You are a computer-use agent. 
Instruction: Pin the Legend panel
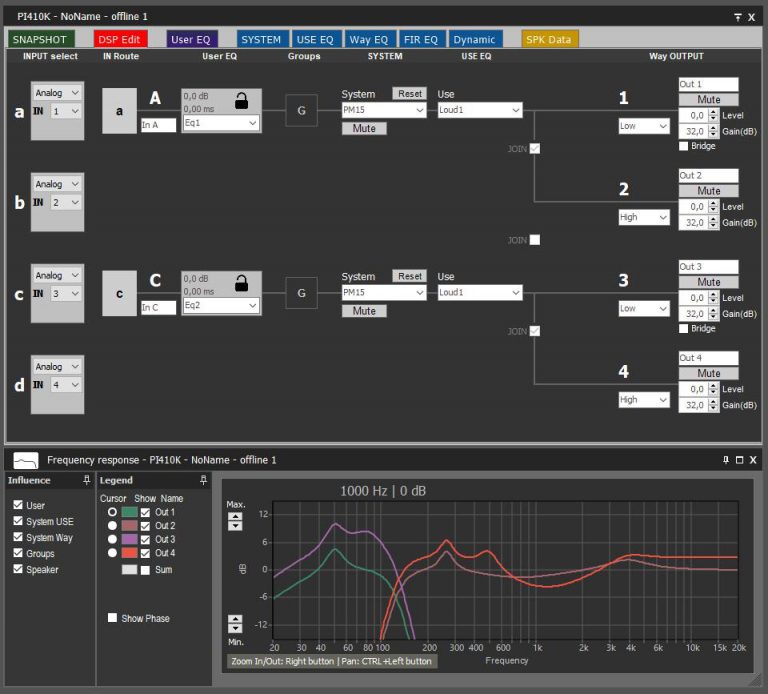pos(204,481)
